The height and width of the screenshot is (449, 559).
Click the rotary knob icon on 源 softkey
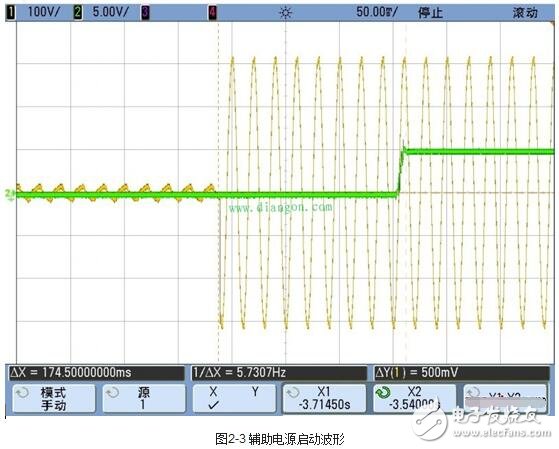(113, 393)
